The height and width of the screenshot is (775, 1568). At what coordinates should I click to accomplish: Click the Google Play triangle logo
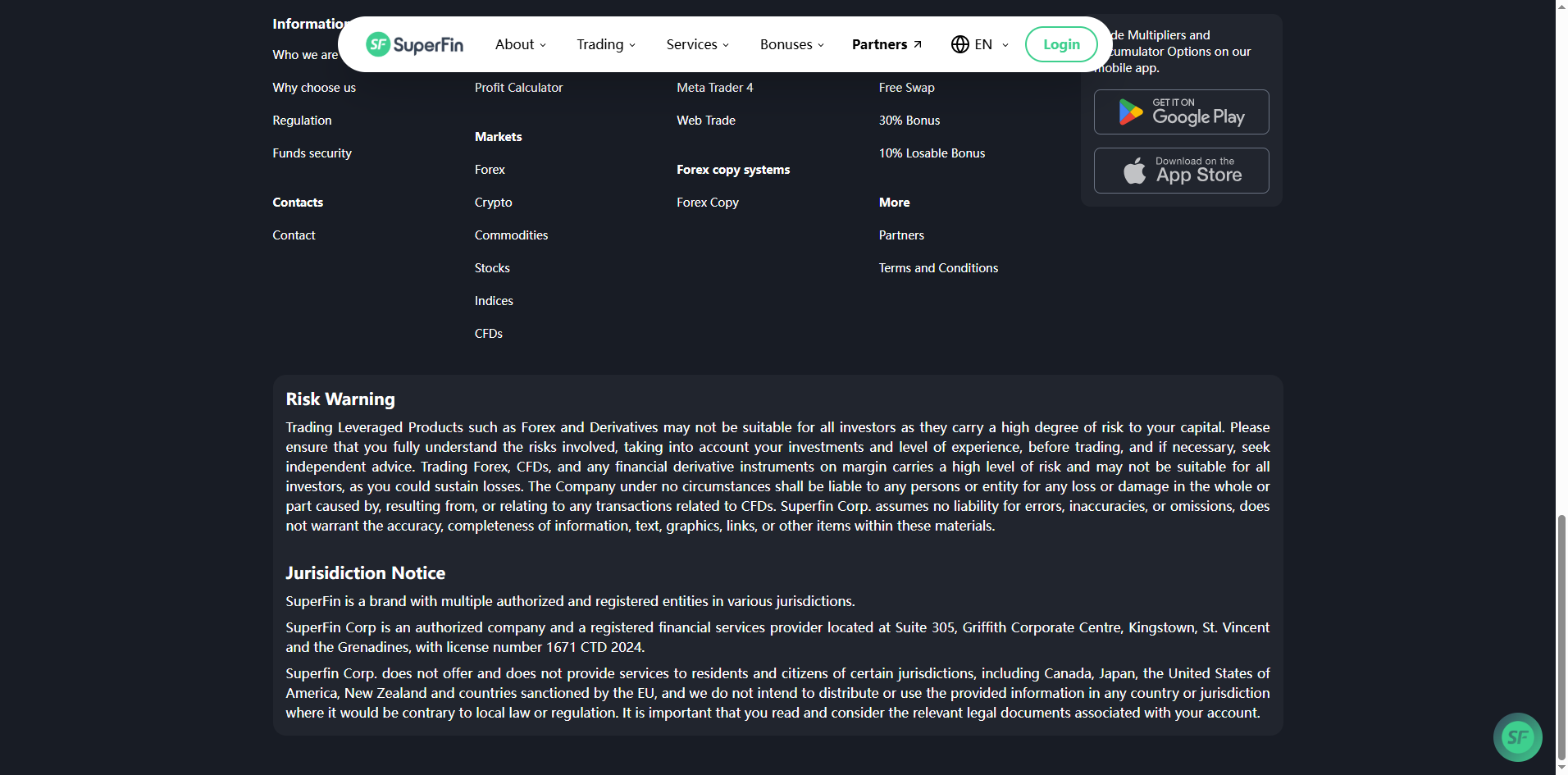click(1131, 112)
